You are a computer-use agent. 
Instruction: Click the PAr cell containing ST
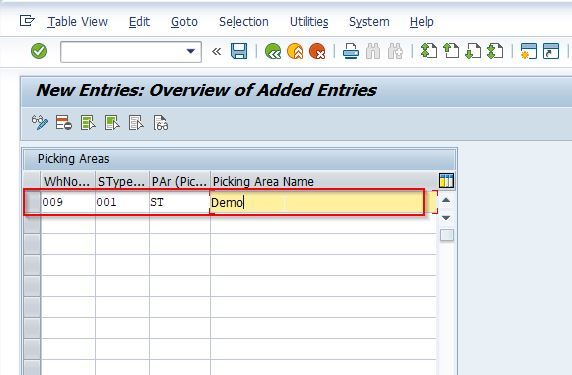[180, 202]
